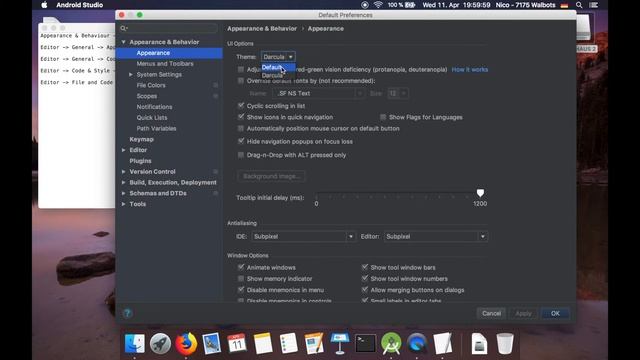This screenshot has height=360, width=640.
Task: Open How it works link
Action: 469,70
